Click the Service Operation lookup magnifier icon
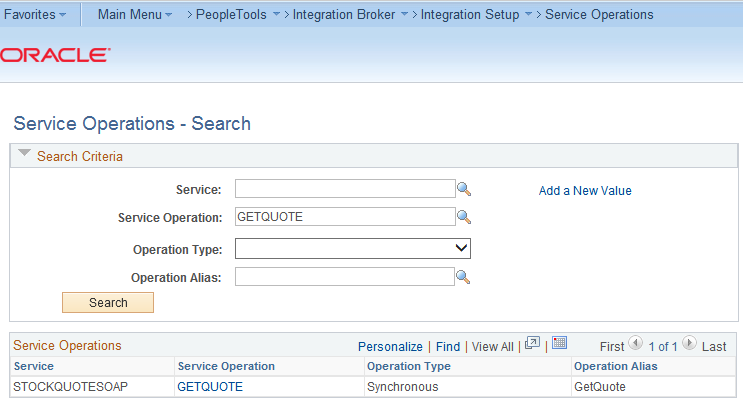743x403 pixels. coord(464,217)
